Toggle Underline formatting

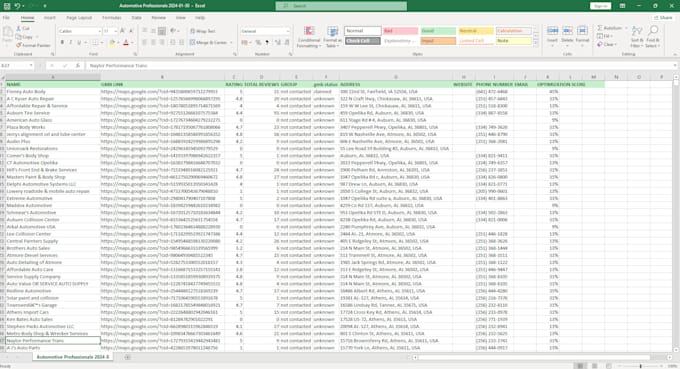[x=79, y=42]
